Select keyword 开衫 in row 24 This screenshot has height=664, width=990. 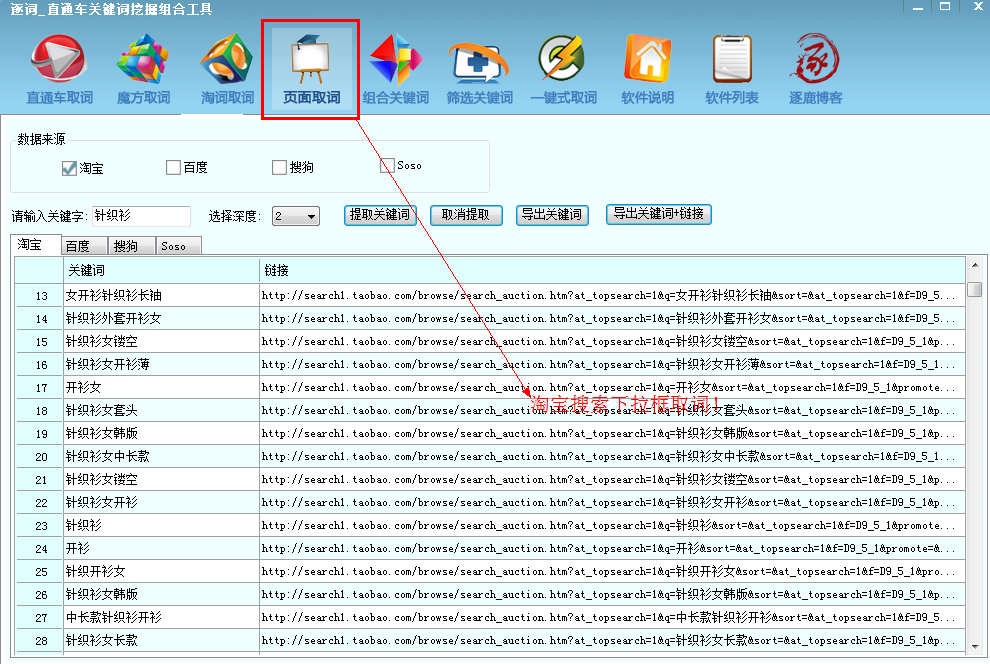[162, 548]
